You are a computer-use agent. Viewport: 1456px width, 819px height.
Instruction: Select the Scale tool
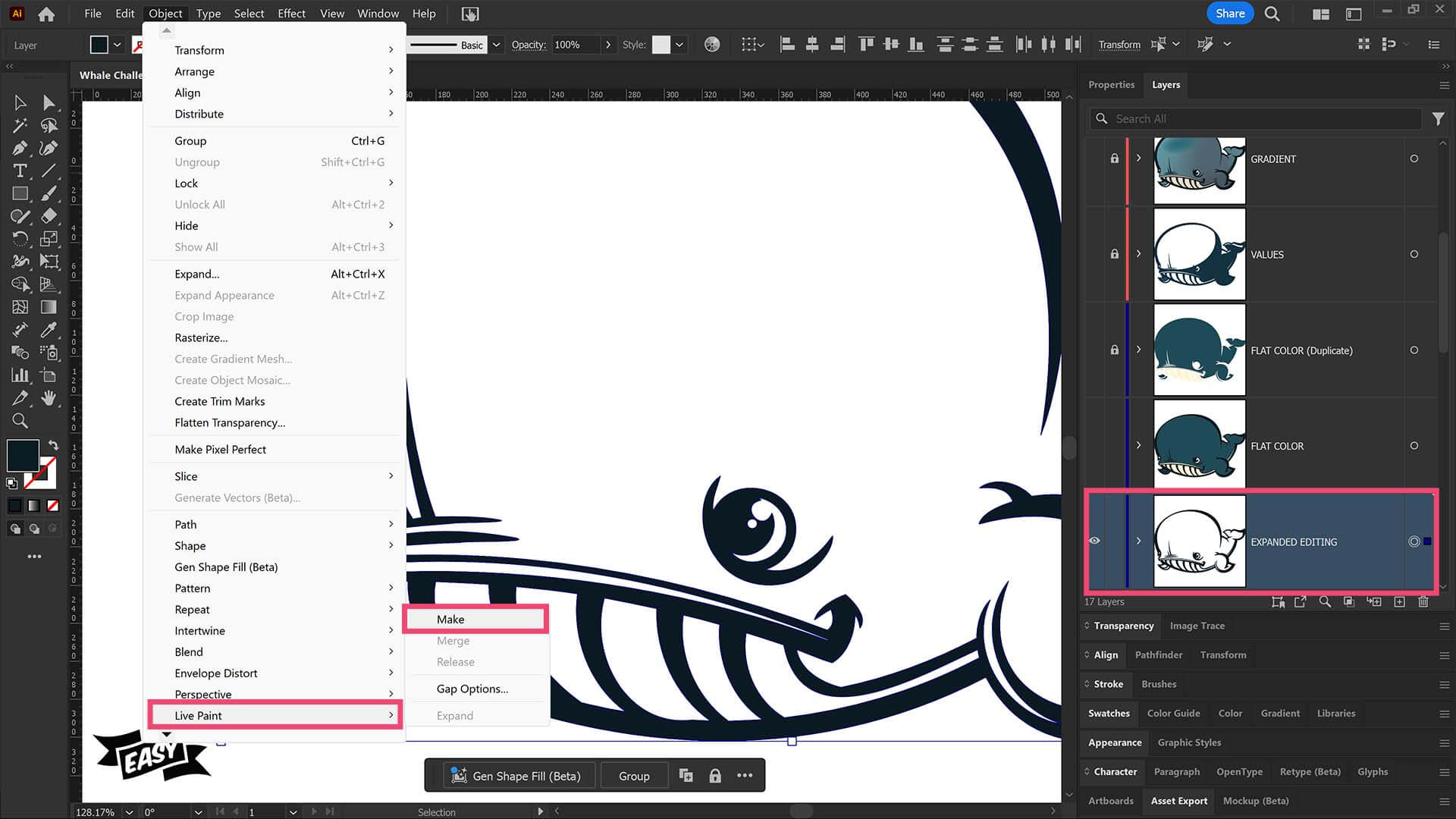(x=49, y=239)
